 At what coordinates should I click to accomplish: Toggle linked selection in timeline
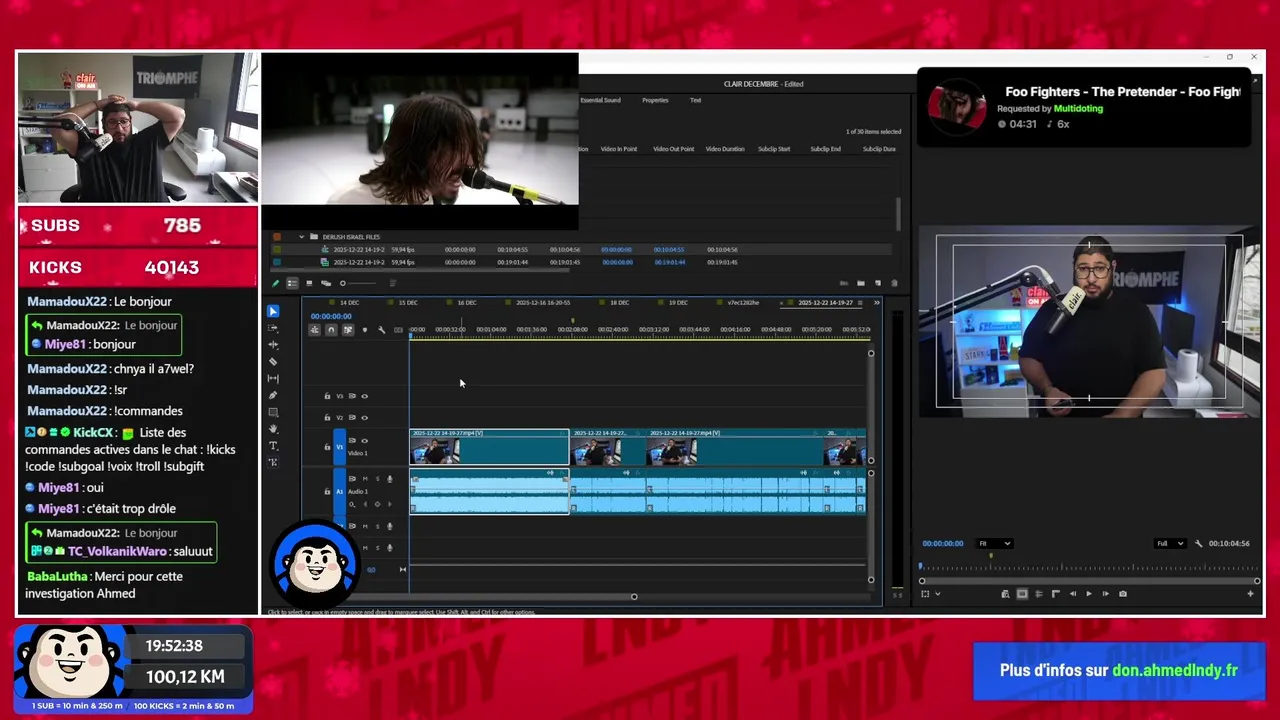348,330
